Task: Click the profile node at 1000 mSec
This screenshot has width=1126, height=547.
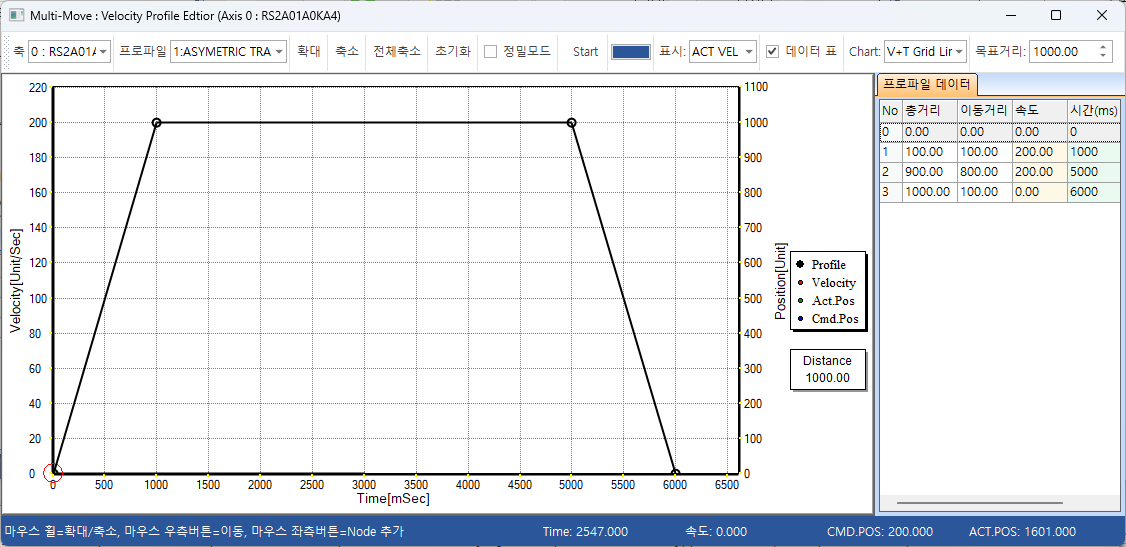Action: point(157,123)
